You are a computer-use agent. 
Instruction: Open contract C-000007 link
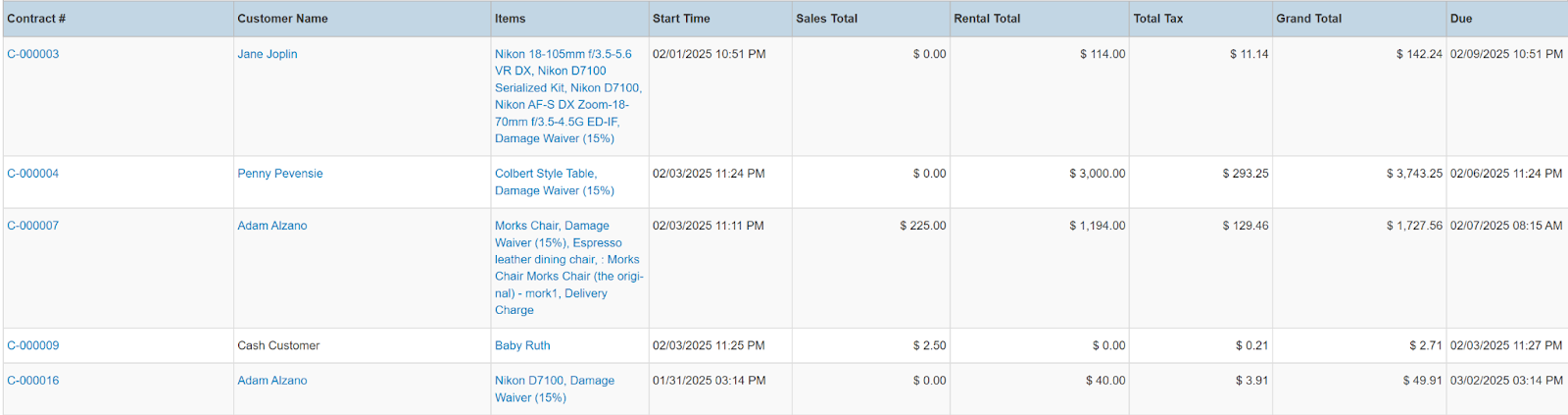(x=33, y=226)
